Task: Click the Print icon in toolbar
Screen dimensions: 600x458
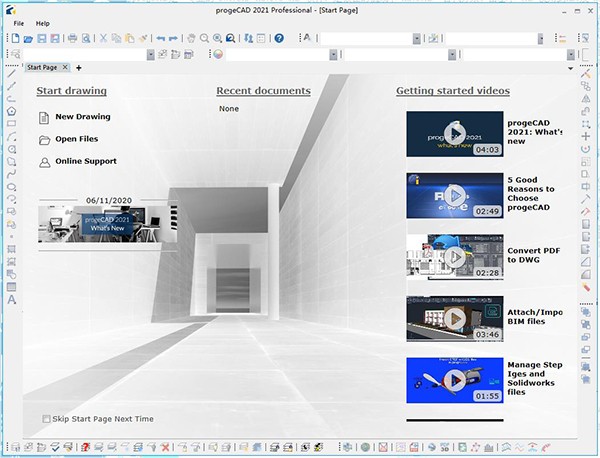Action: [72, 38]
